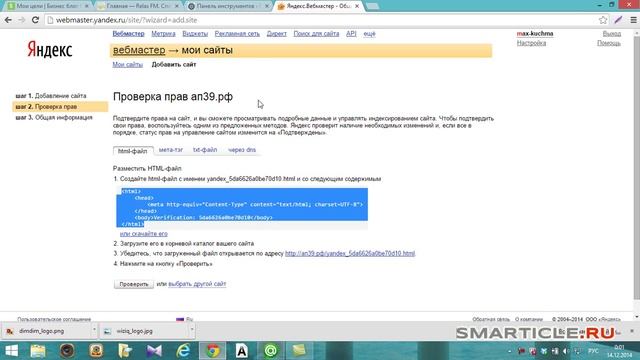Switch to the 'Мои цели' browser tab
The image size is (640, 360).
click(x=48, y=6)
